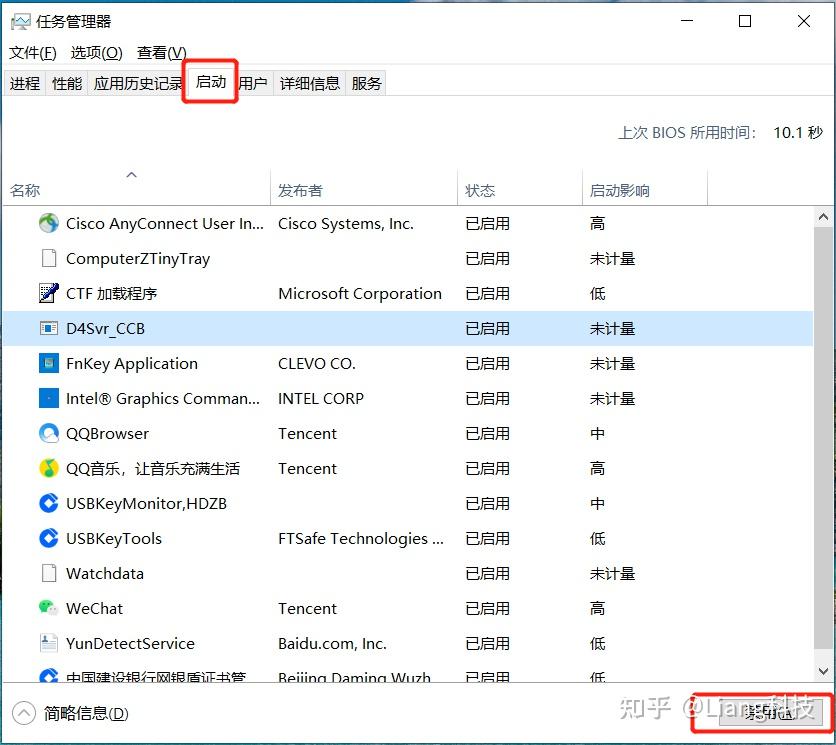
Task: Sort the list by 名称 column header
Action: pyautogui.click(x=137, y=188)
